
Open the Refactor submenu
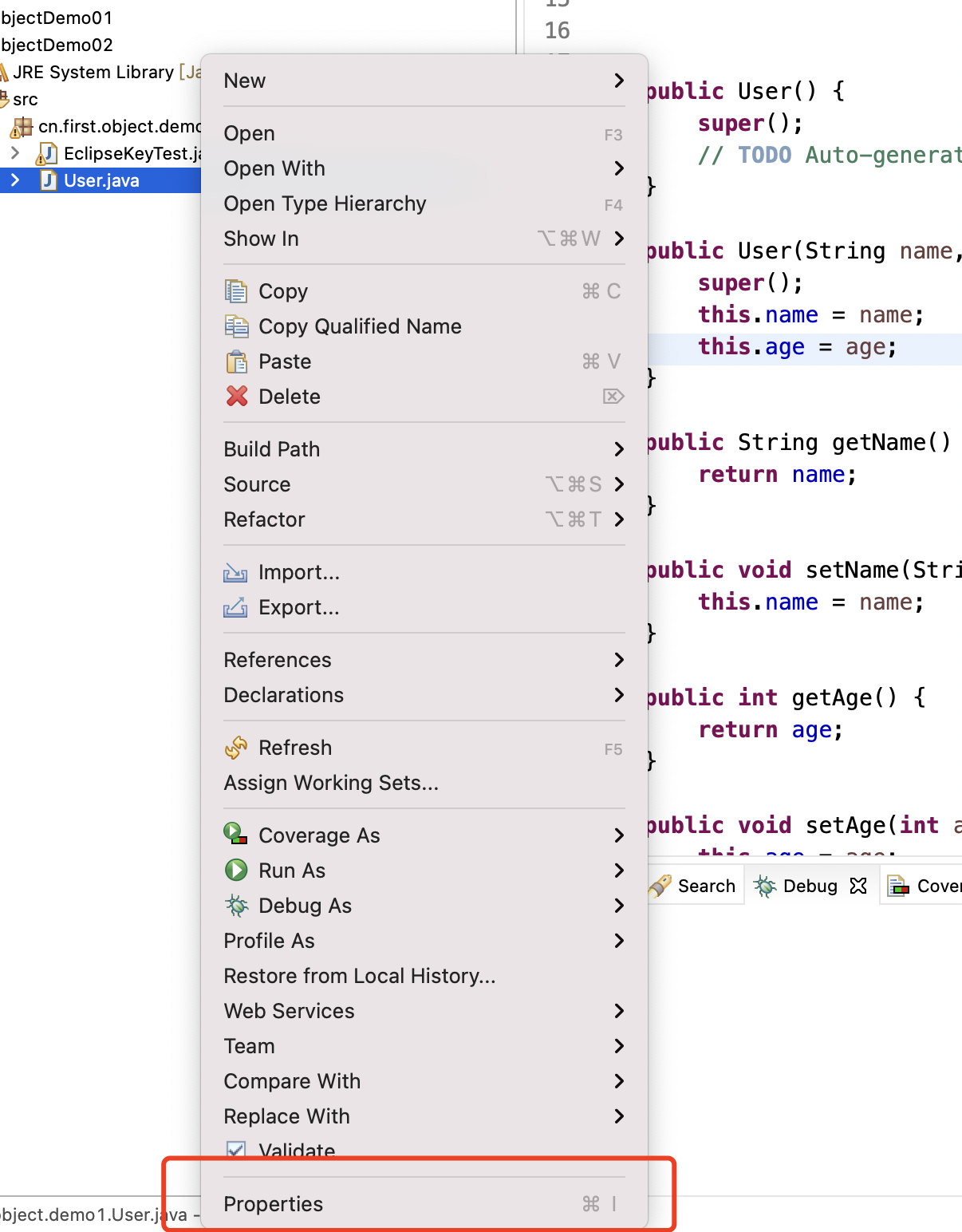point(265,519)
